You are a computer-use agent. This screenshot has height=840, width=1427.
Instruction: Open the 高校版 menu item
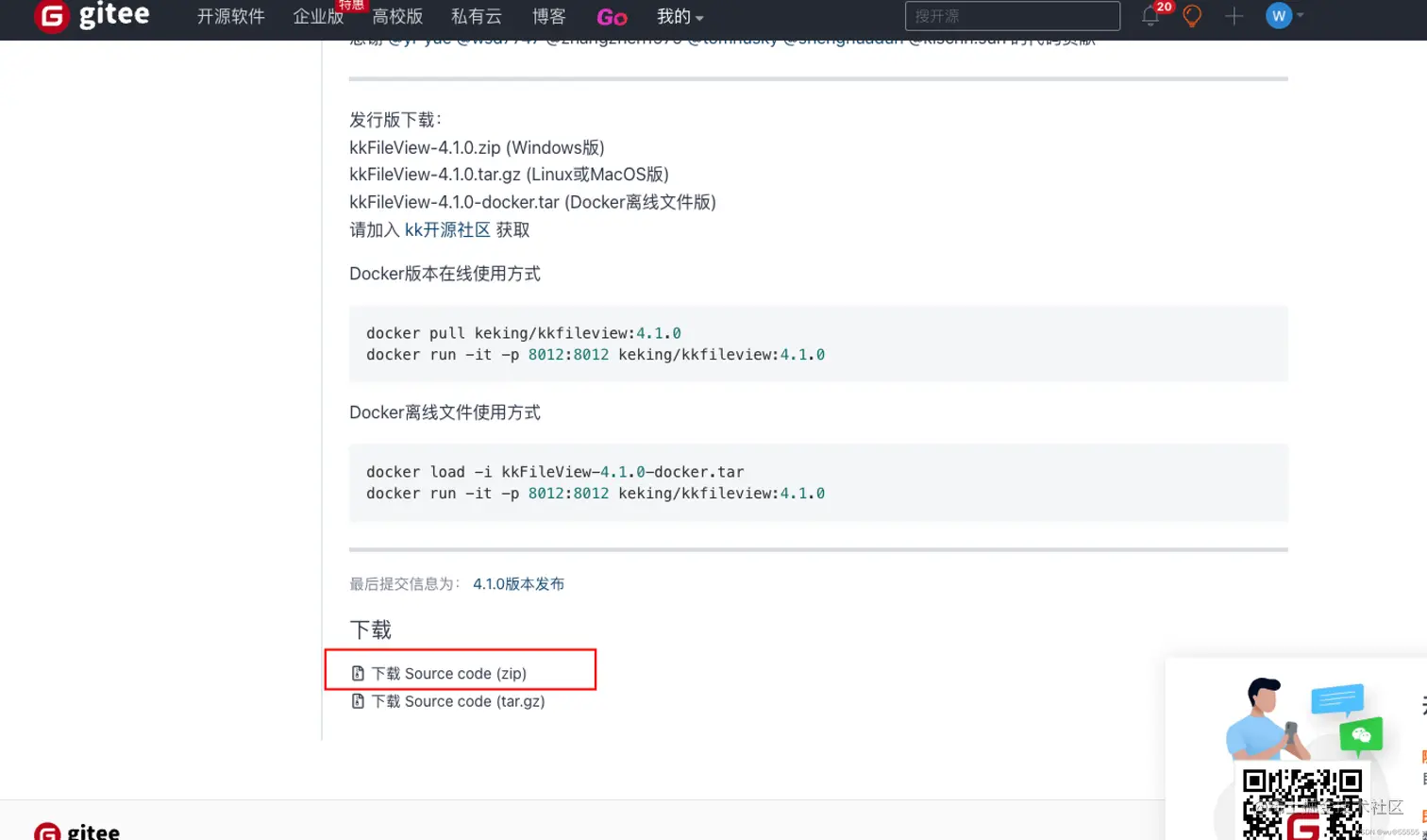pyautogui.click(x=397, y=17)
